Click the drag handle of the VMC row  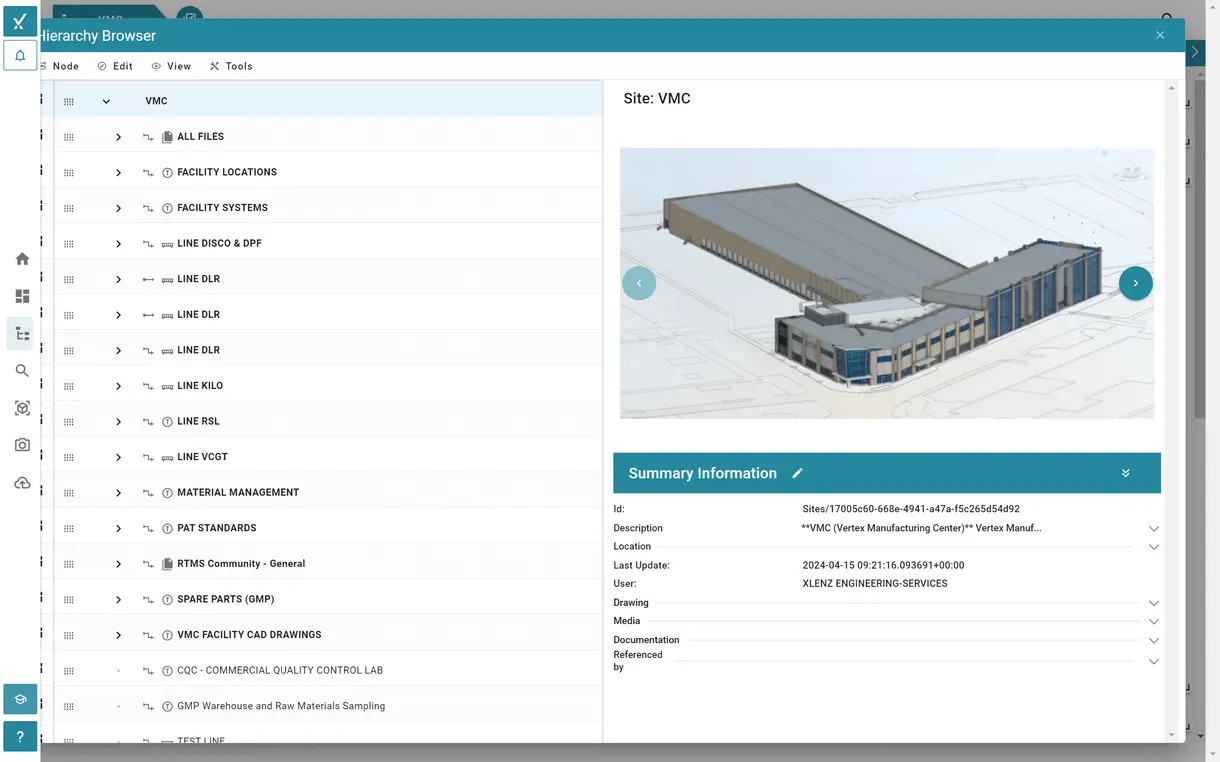click(69, 102)
